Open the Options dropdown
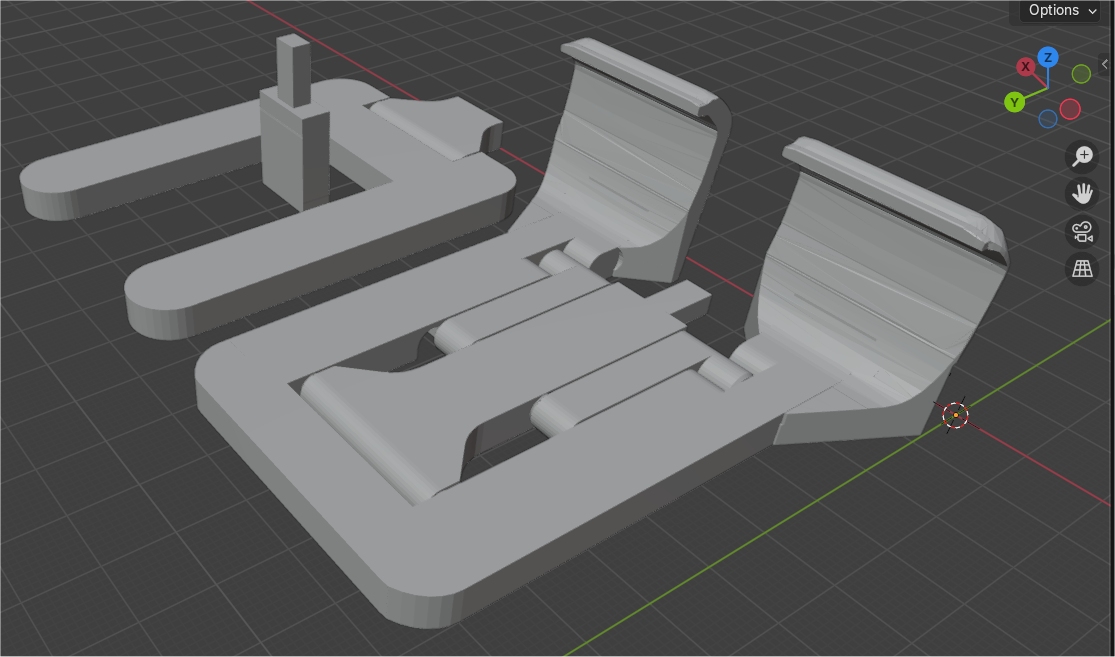 1059,11
